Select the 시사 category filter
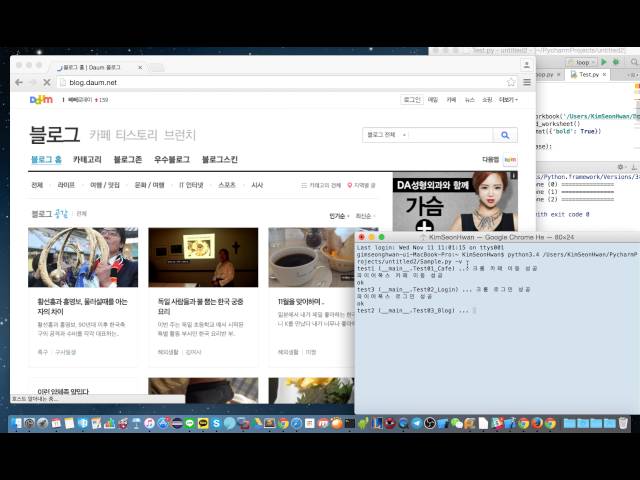The height and width of the screenshot is (480, 640). (x=257, y=185)
